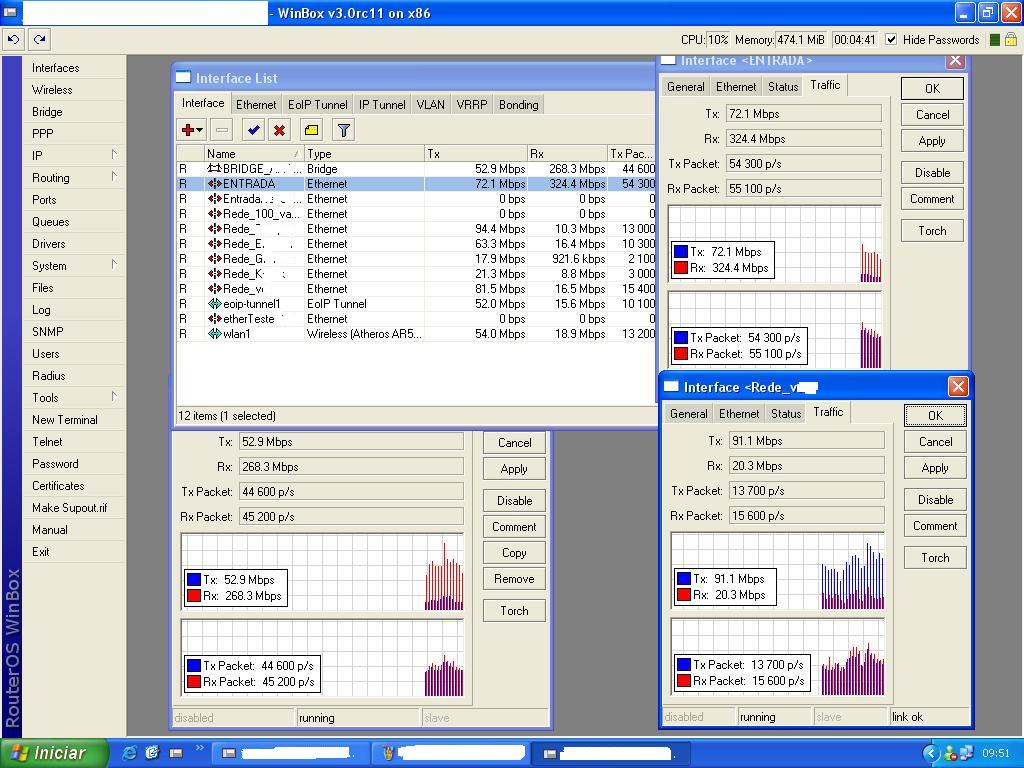This screenshot has height=768, width=1024.
Task: Open the Ethernet tab in Interface List
Action: pos(256,104)
